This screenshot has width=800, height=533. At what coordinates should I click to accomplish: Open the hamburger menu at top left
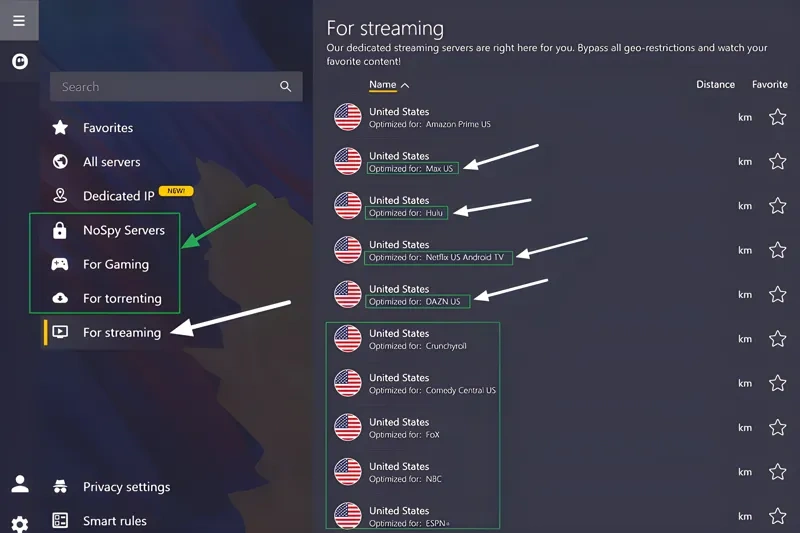click(x=19, y=20)
